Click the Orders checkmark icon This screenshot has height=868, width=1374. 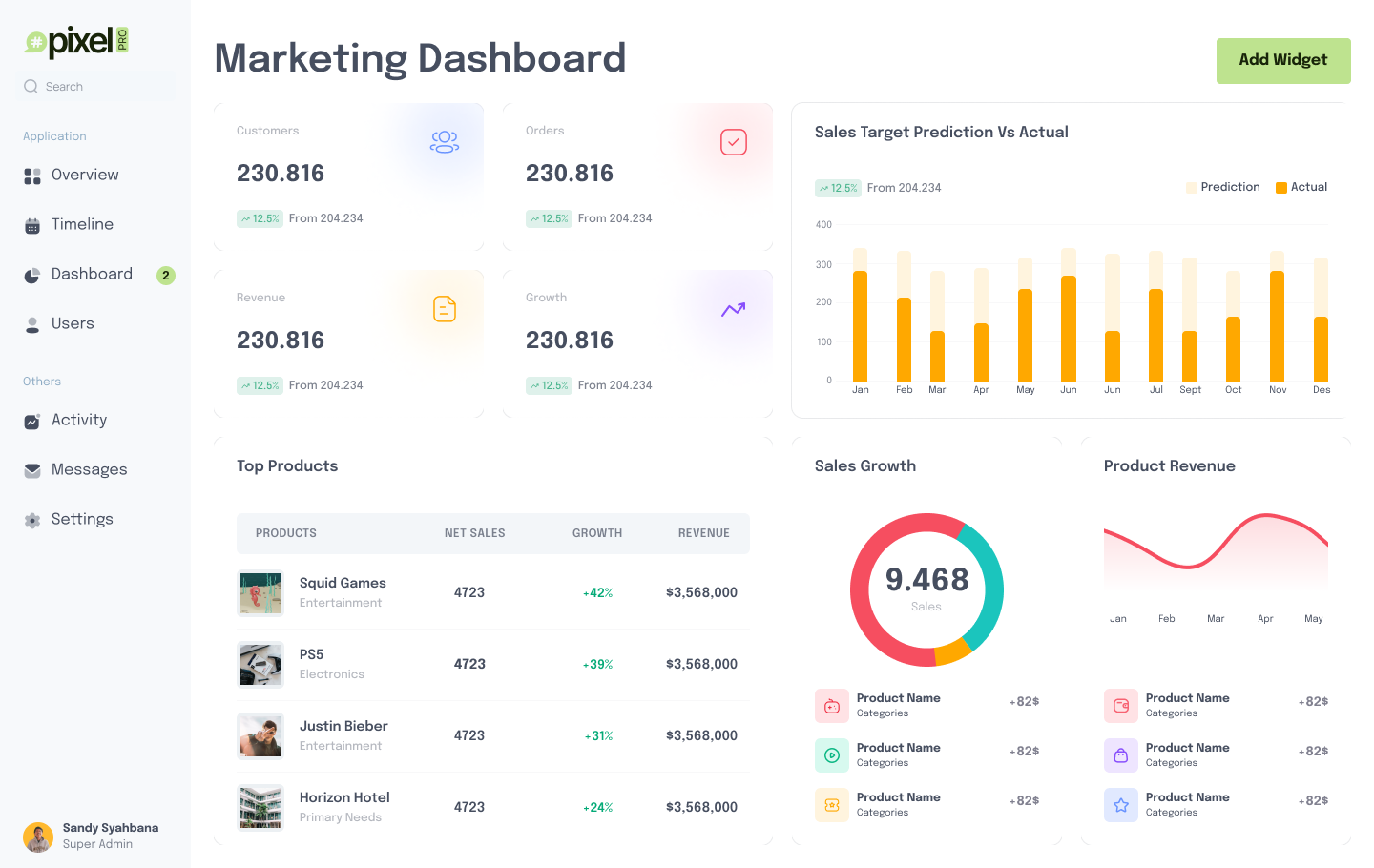(733, 142)
